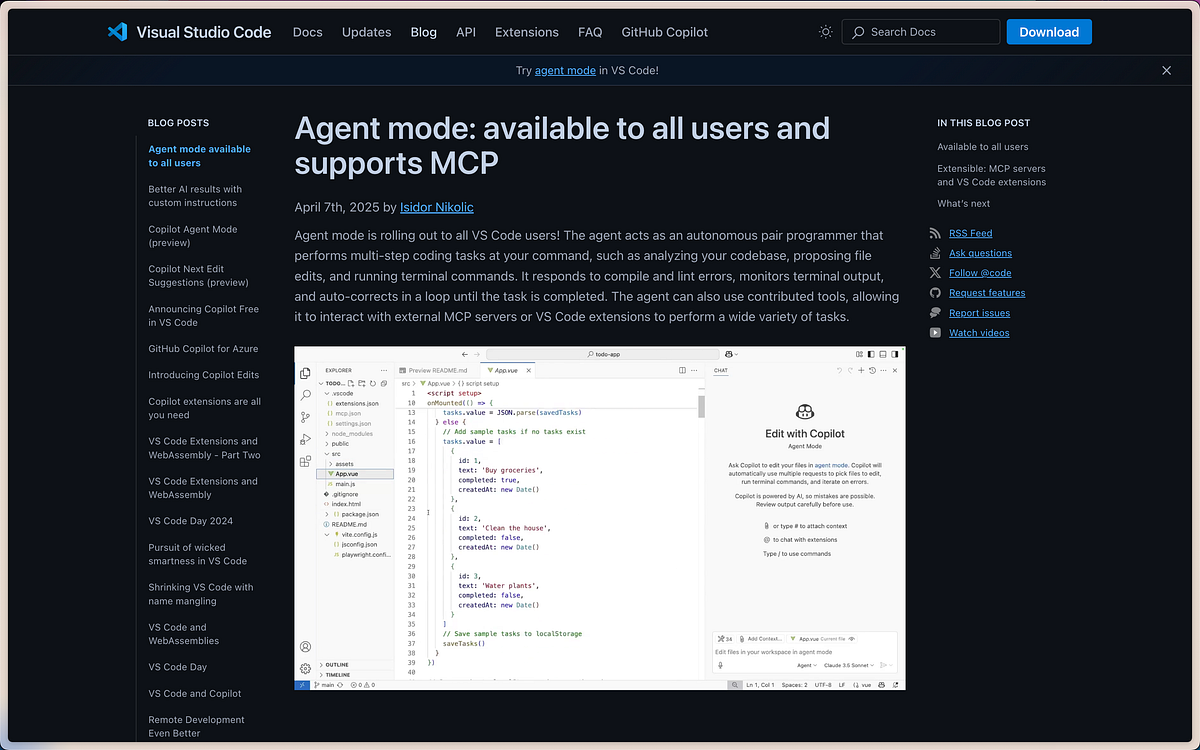The width and height of the screenshot is (1200, 750).
Task: Click inside the Search Docs field
Action: coord(920,31)
